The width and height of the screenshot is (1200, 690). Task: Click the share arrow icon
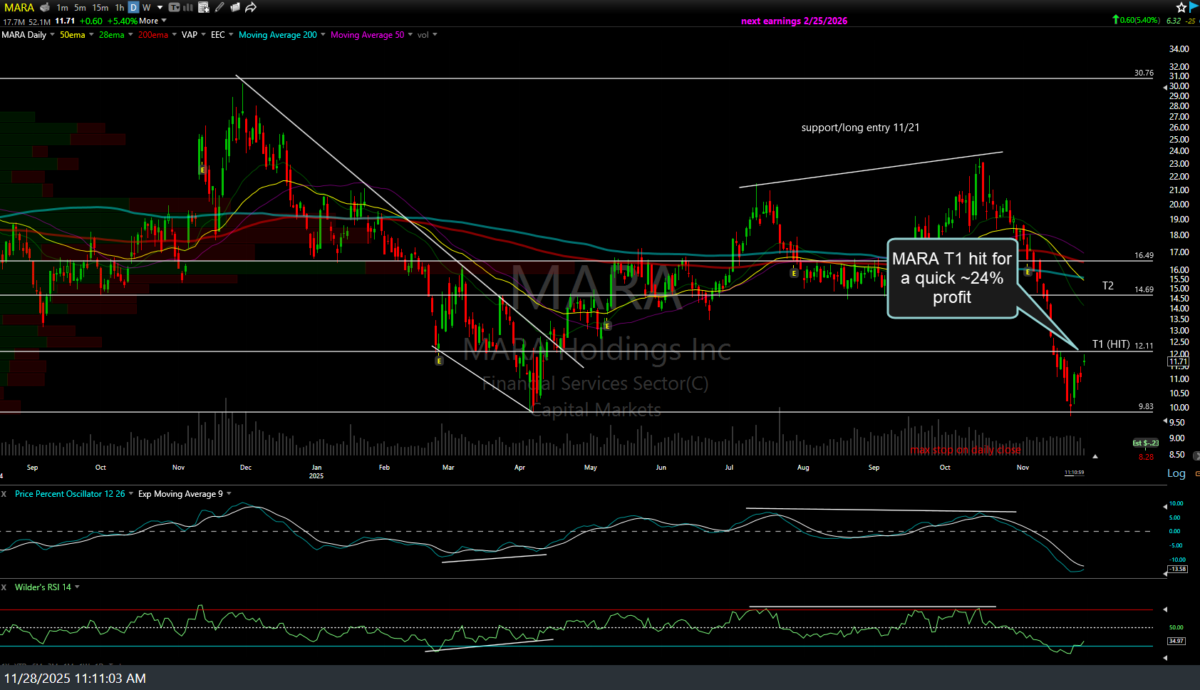click(x=250, y=7)
